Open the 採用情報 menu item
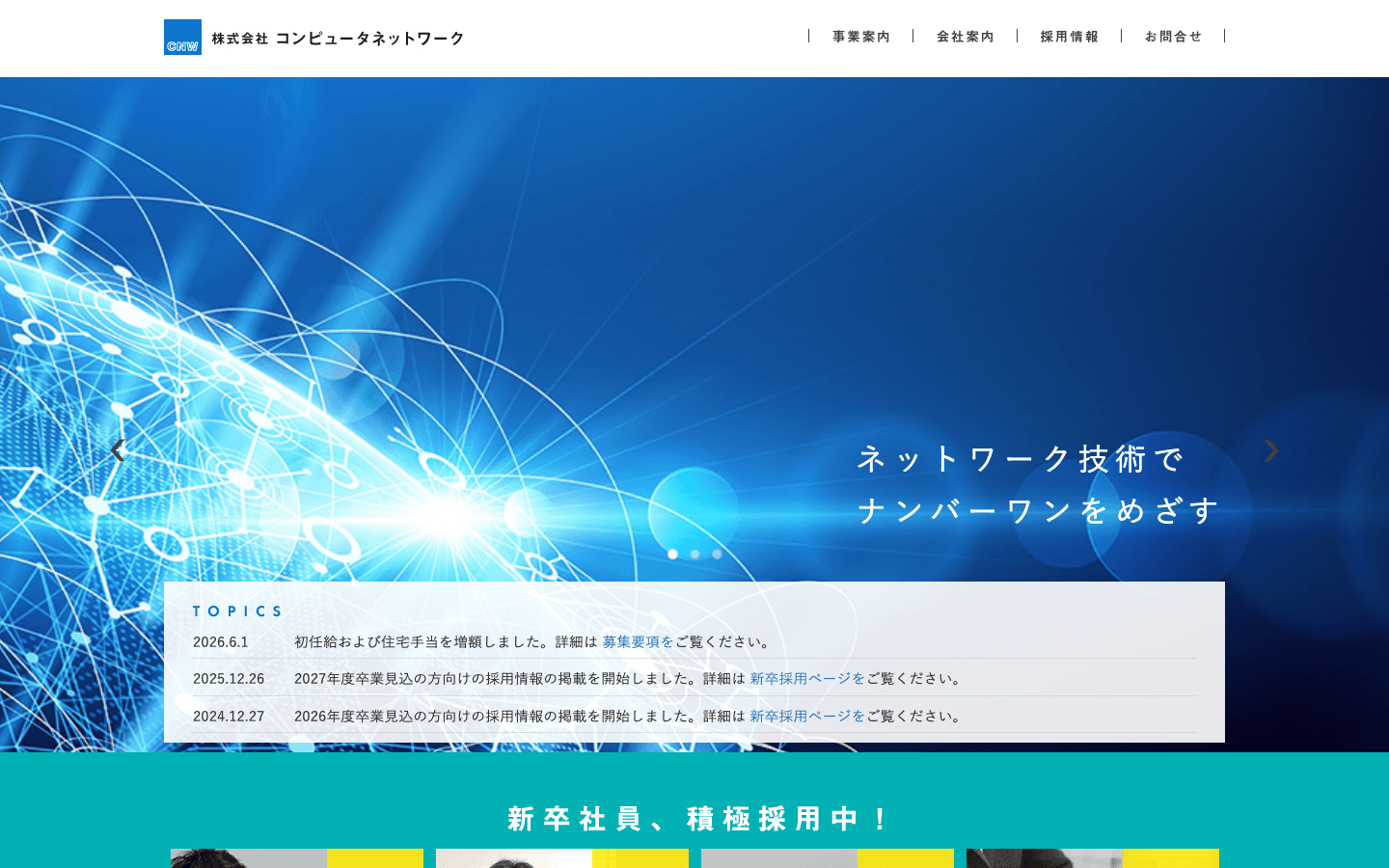The height and width of the screenshot is (868, 1389). [1070, 37]
